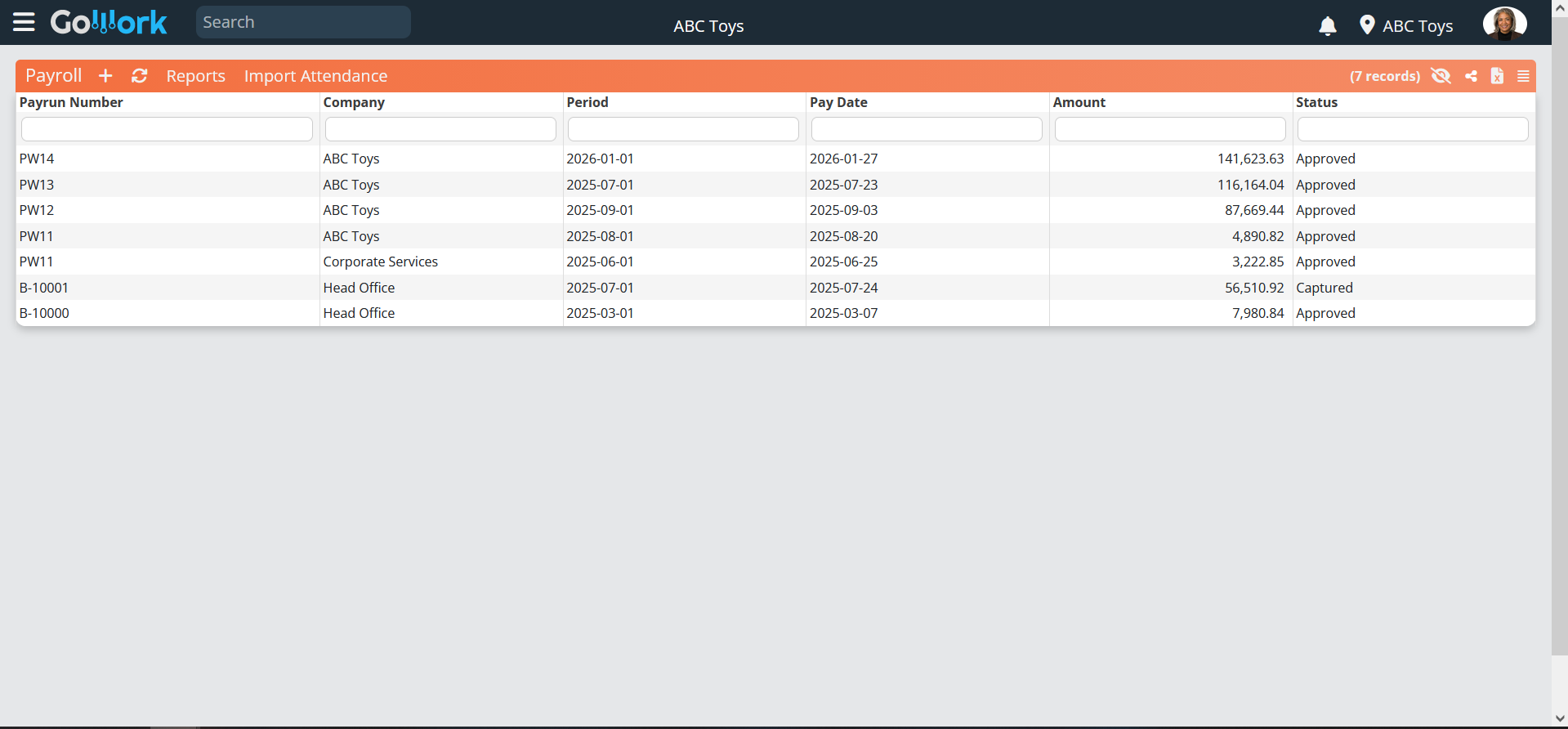1568x729 pixels.
Task: Filter by Period field
Action: pyautogui.click(x=683, y=129)
